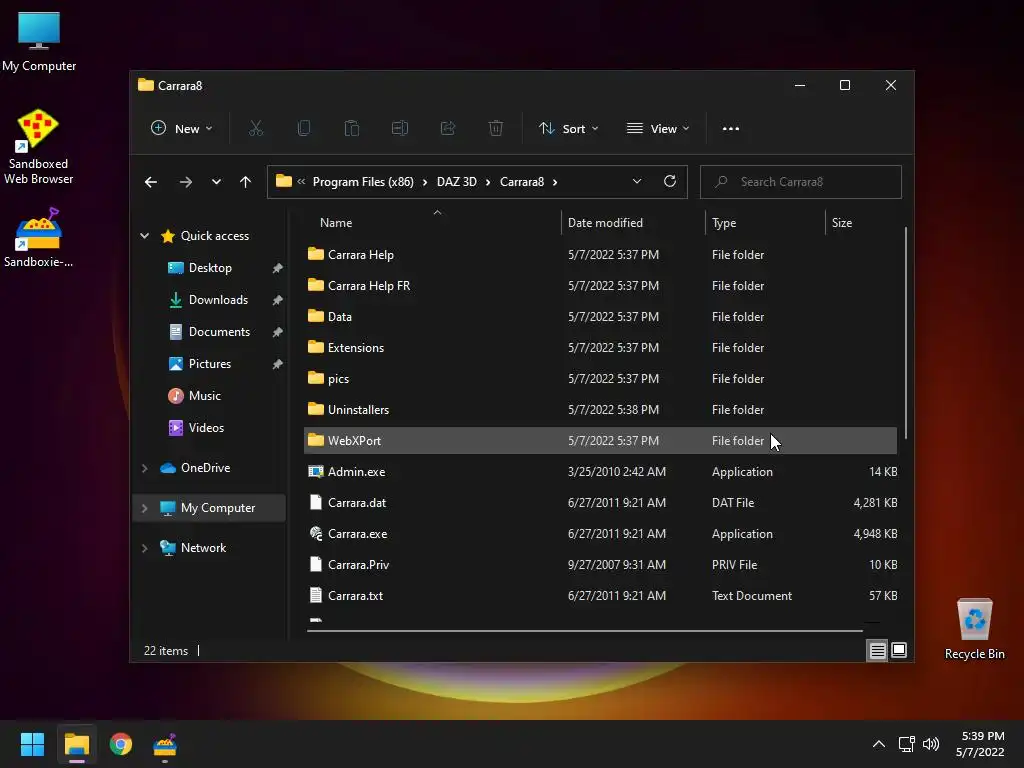This screenshot has height=768, width=1024.
Task: Open recent locations dropdown arrow
Action: click(x=216, y=182)
